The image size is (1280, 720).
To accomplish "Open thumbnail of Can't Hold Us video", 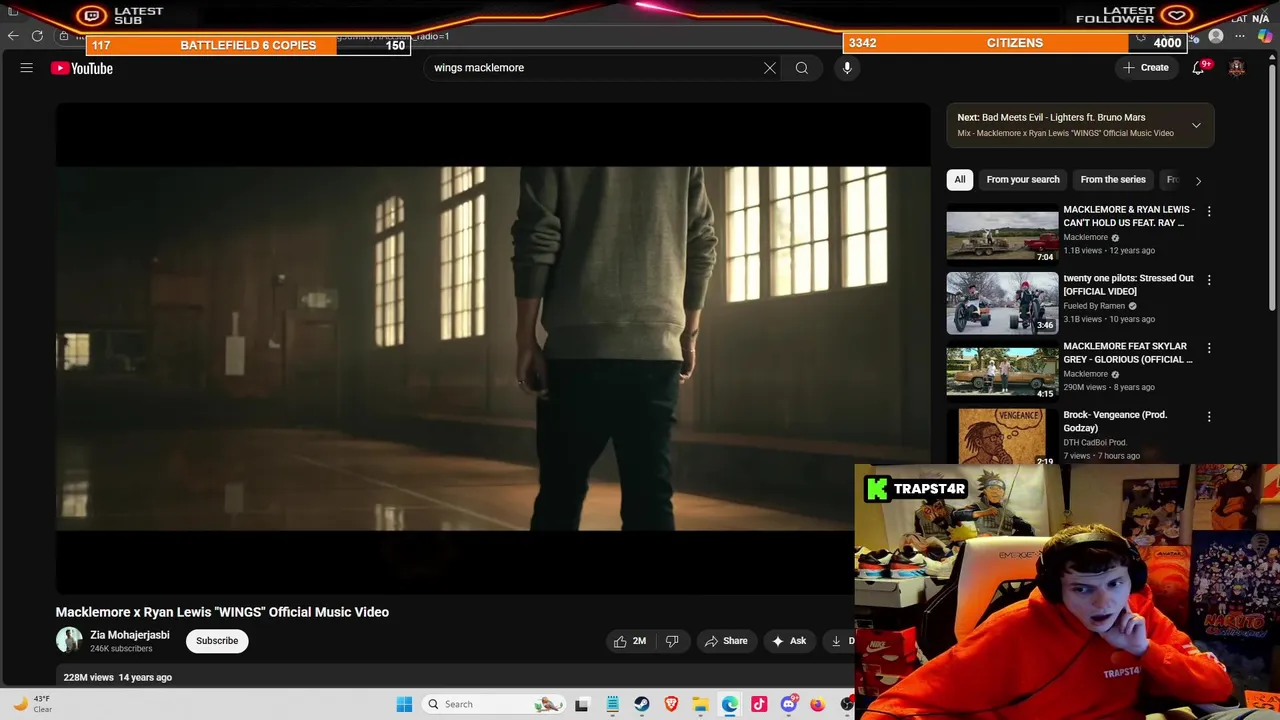I will click(x=1002, y=234).
